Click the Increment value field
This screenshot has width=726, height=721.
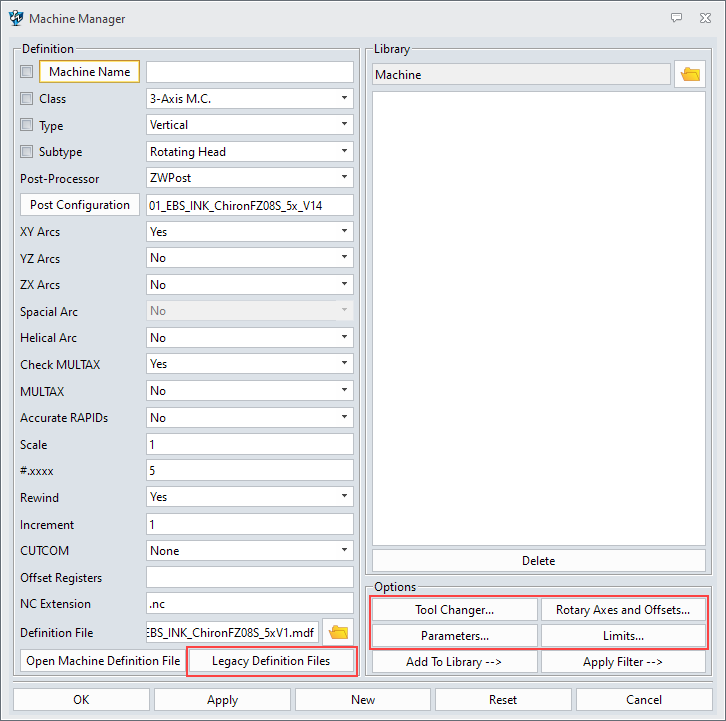click(250, 524)
